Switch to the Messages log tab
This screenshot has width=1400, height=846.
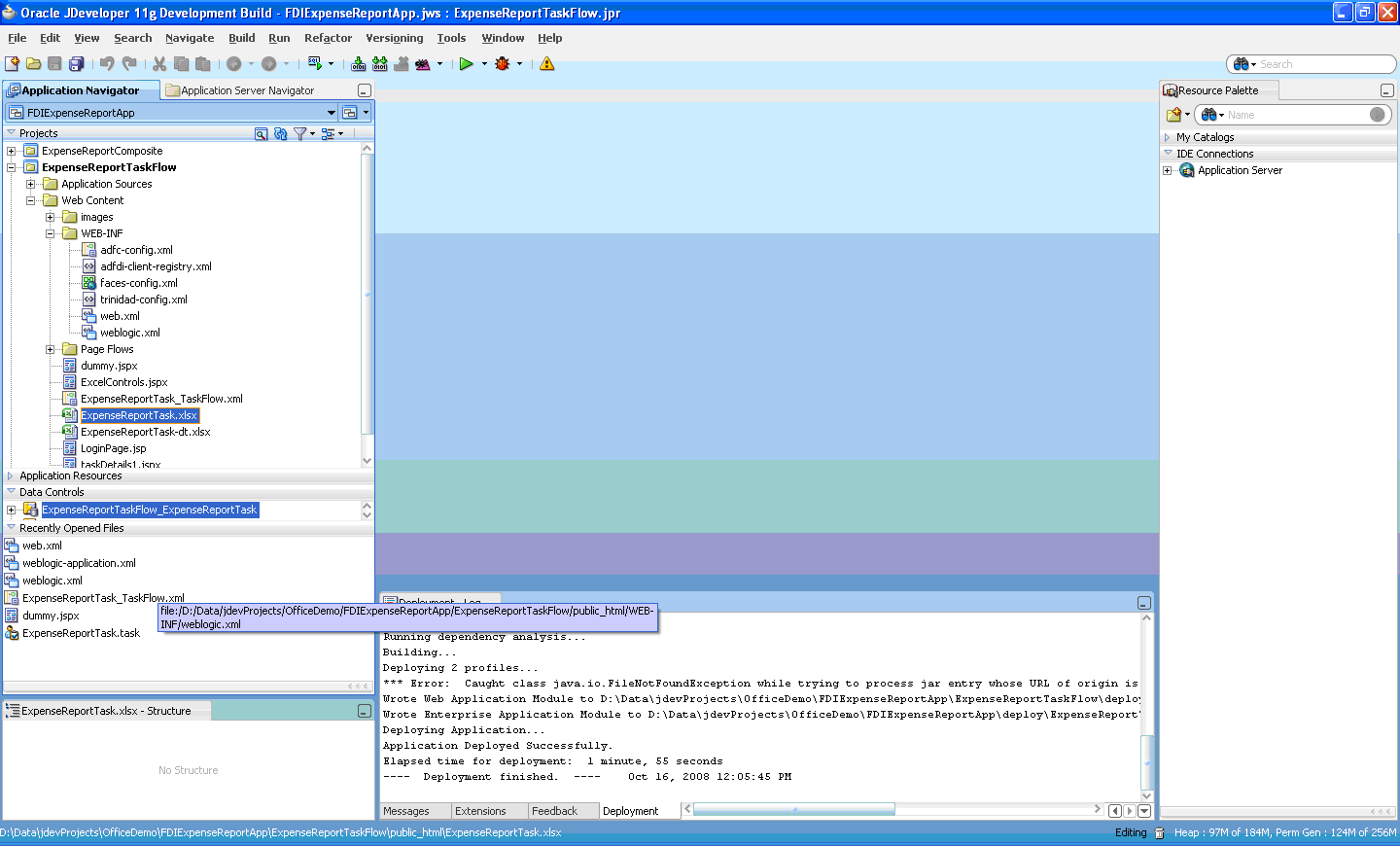click(406, 811)
